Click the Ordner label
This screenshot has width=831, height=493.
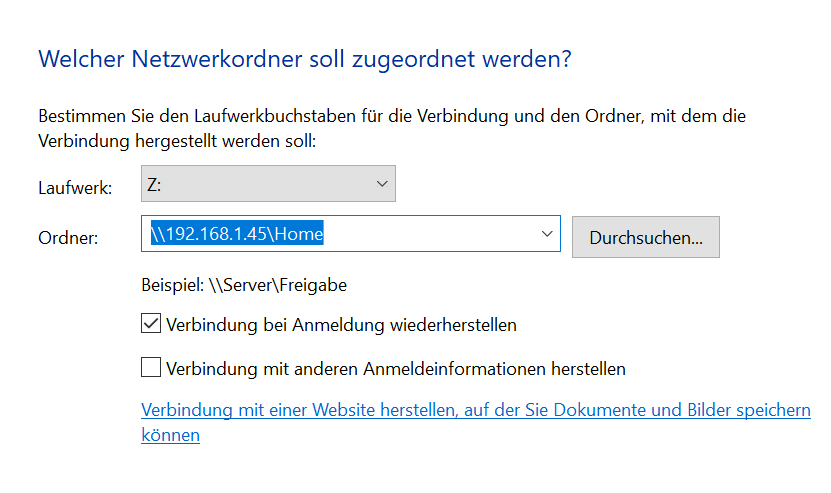pyautogui.click(x=68, y=237)
